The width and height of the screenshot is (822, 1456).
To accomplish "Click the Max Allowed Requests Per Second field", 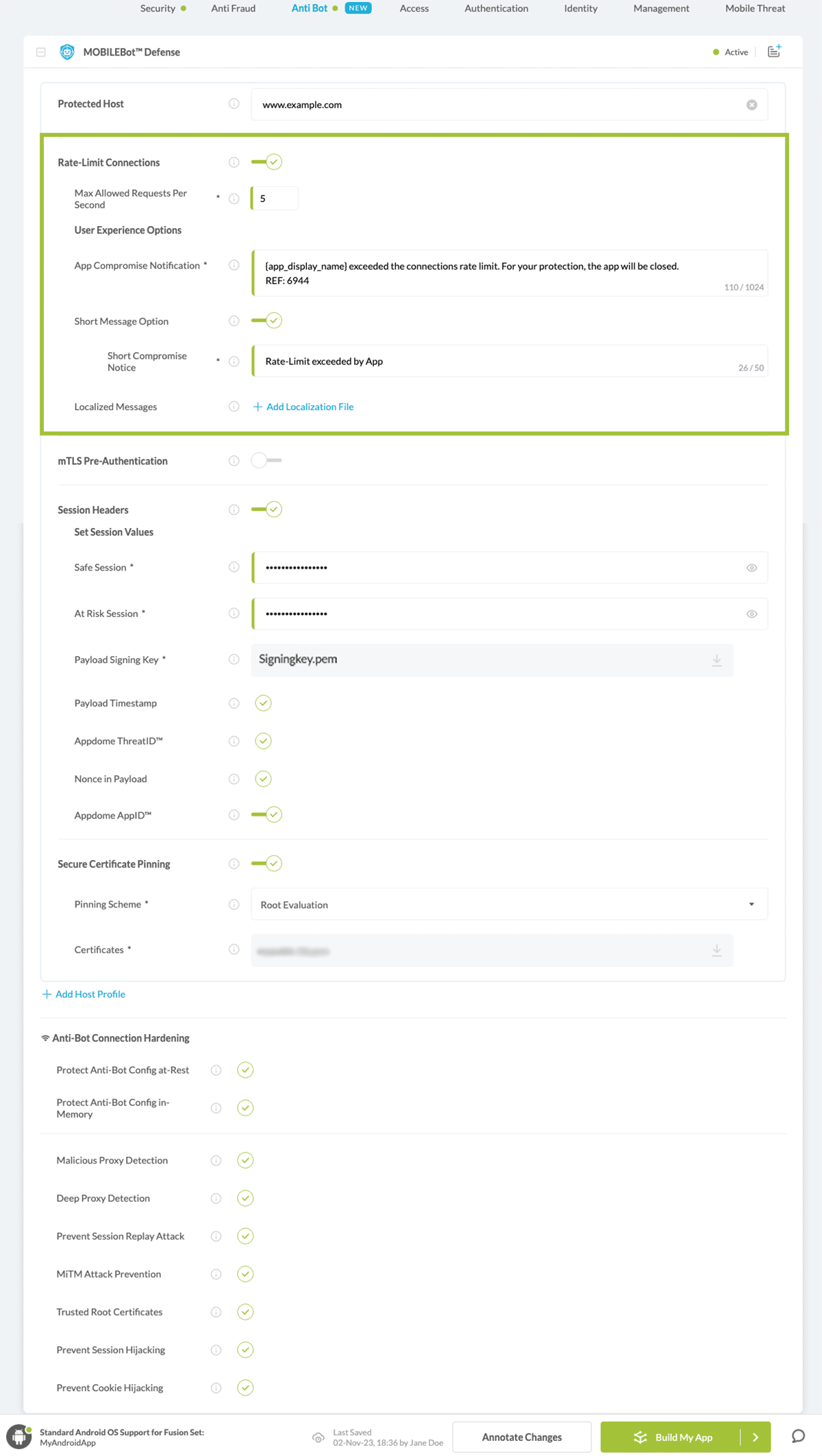I will coord(275,199).
